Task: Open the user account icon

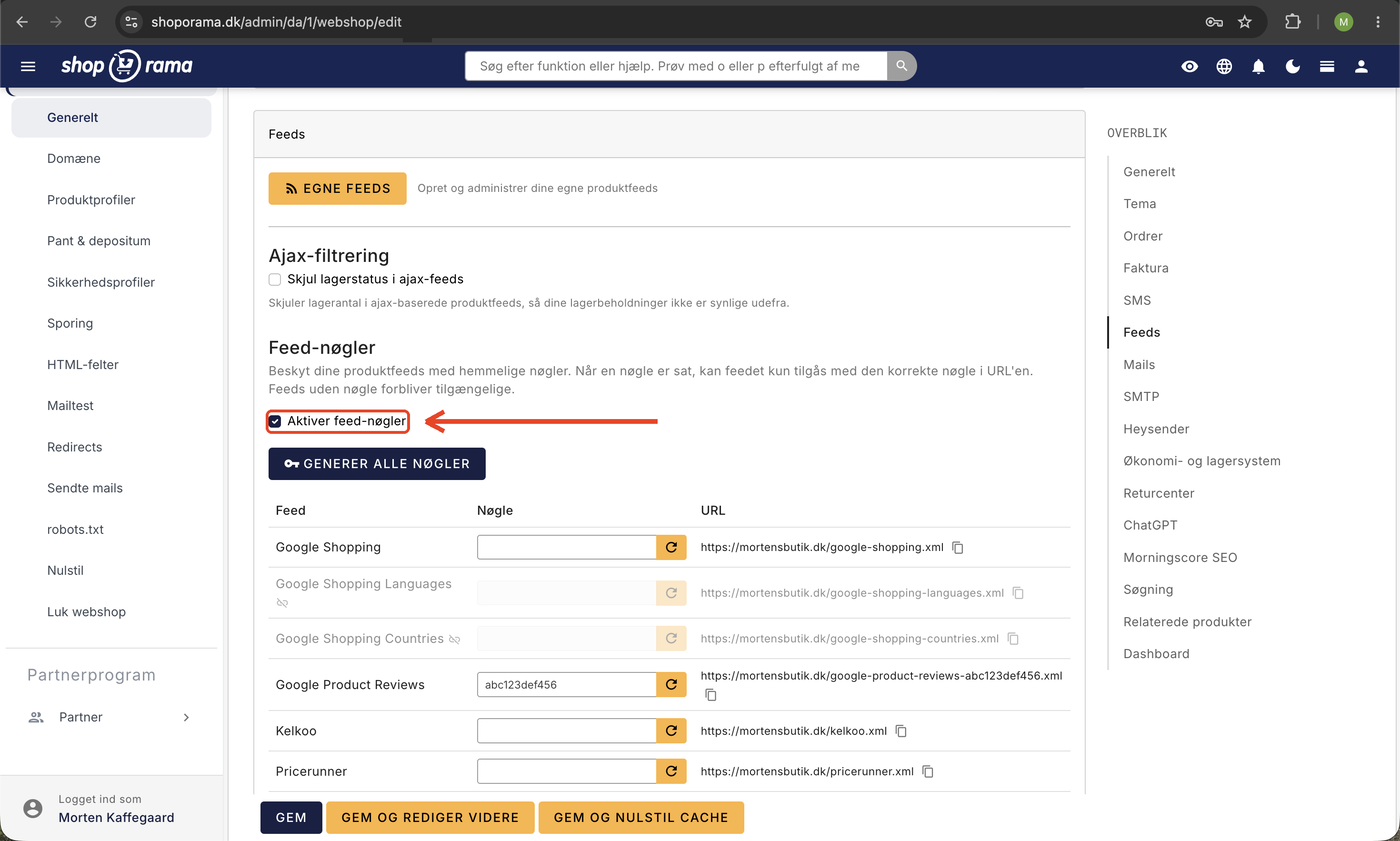Action: tap(1361, 66)
